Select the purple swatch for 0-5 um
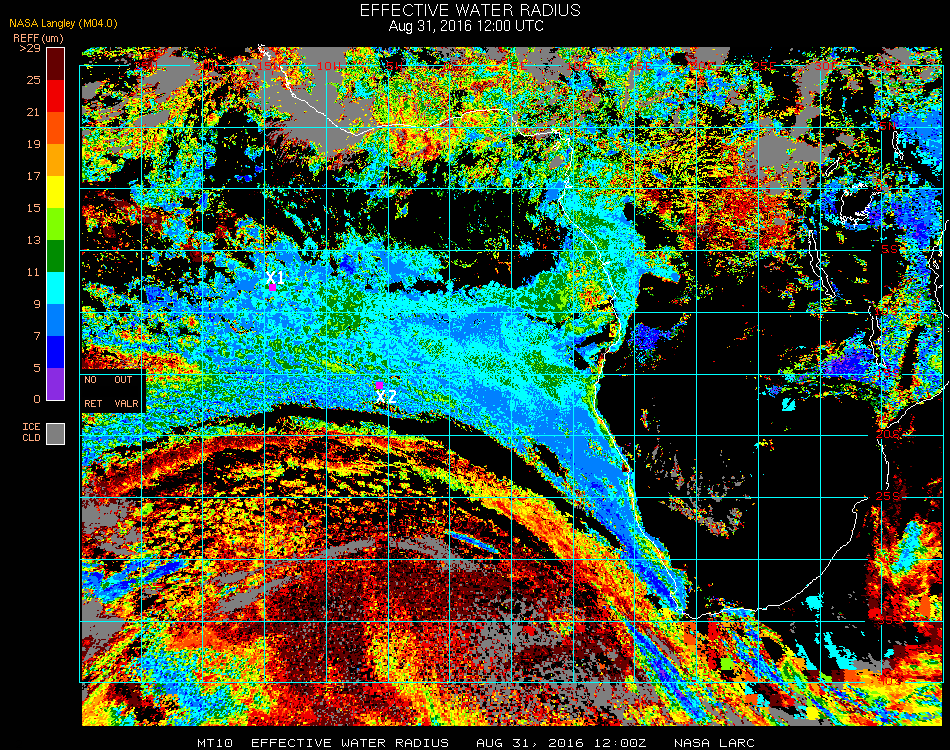 55,384
